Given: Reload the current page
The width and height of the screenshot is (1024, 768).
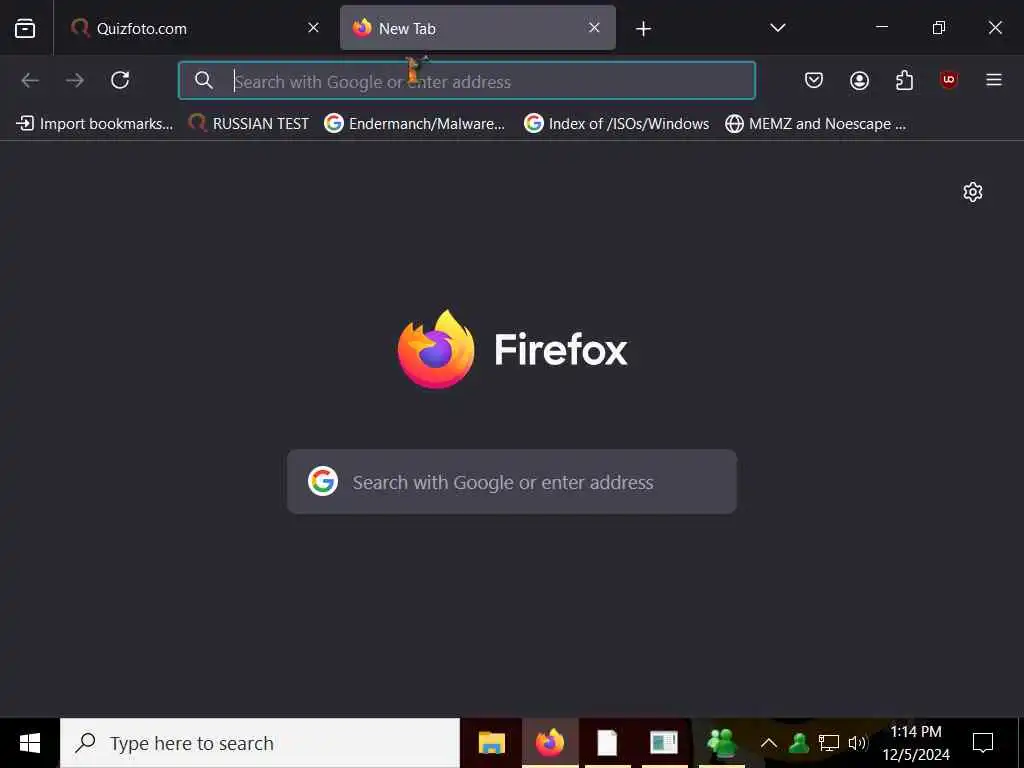Looking at the screenshot, I should pos(120,80).
